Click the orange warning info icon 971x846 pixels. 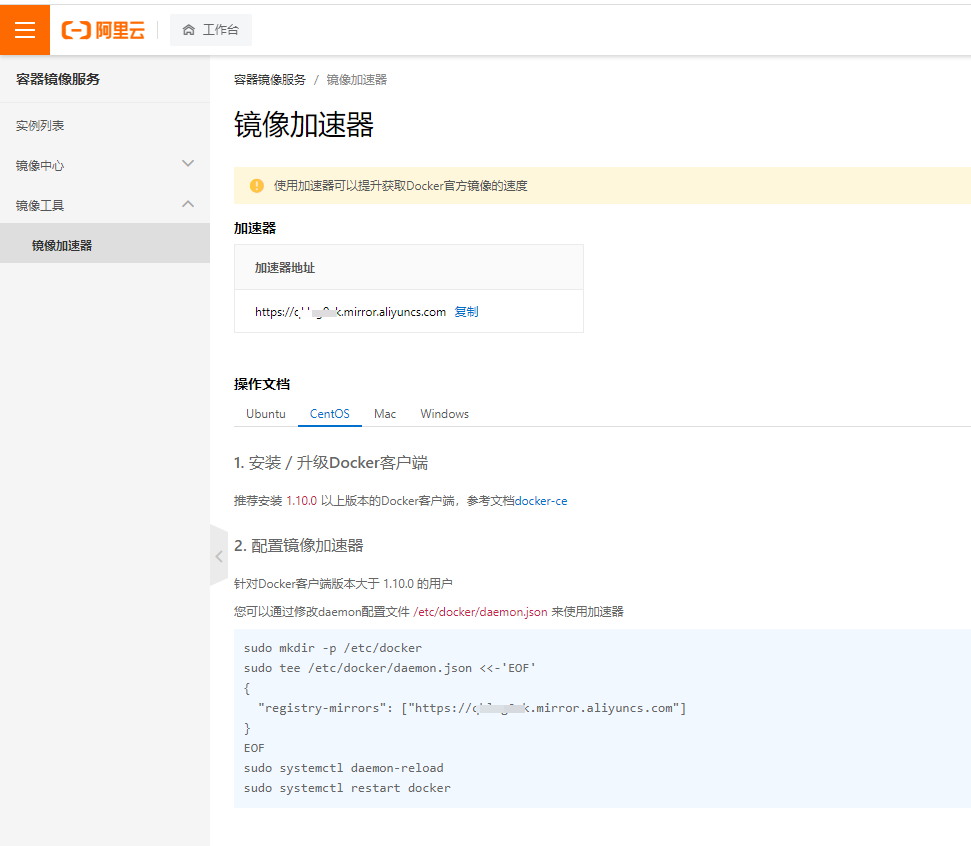click(256, 186)
